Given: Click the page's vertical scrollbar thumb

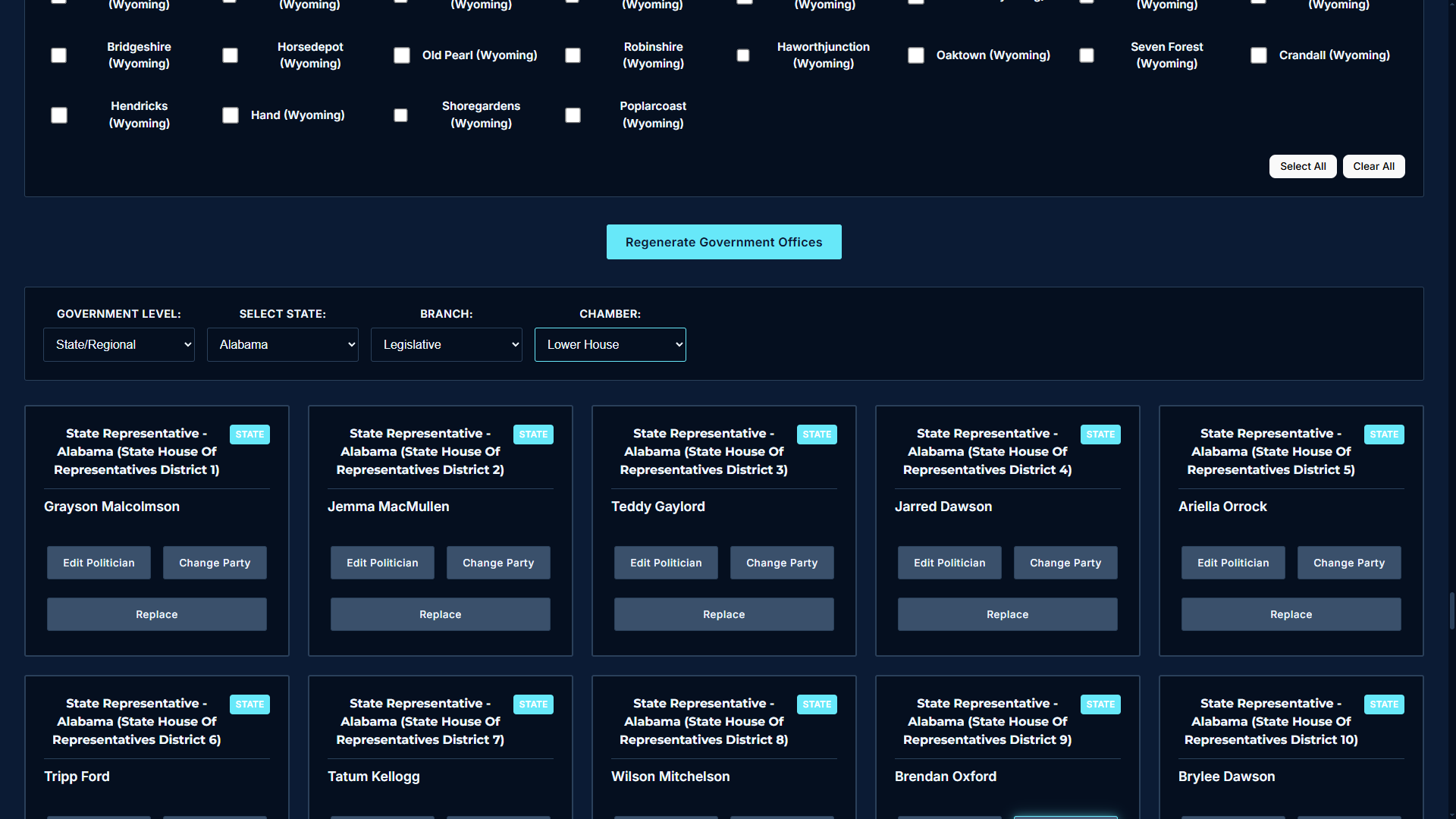Looking at the screenshot, I should [1451, 610].
